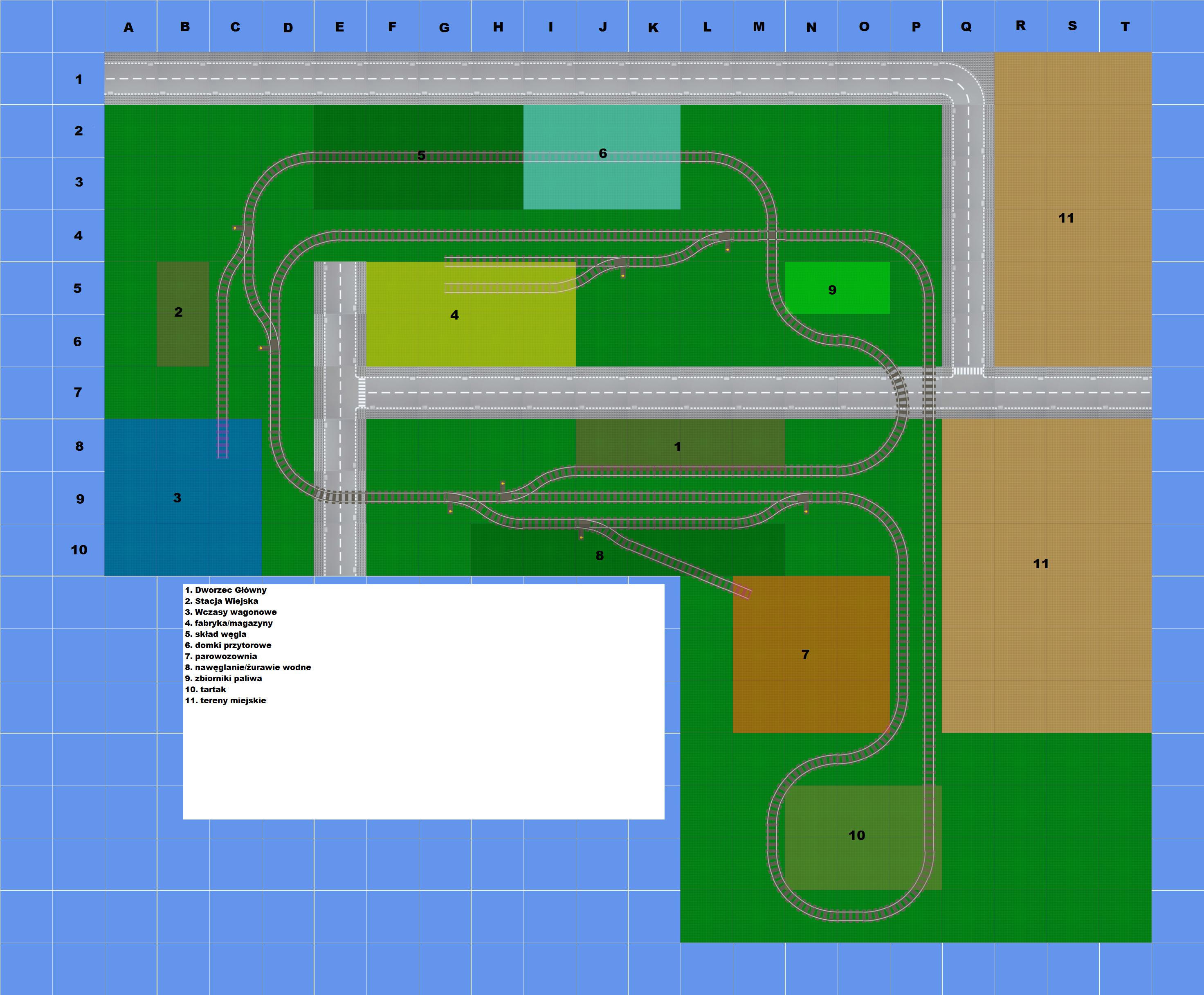Click column header letter A
The height and width of the screenshot is (995, 1204).
pyautogui.click(x=128, y=27)
